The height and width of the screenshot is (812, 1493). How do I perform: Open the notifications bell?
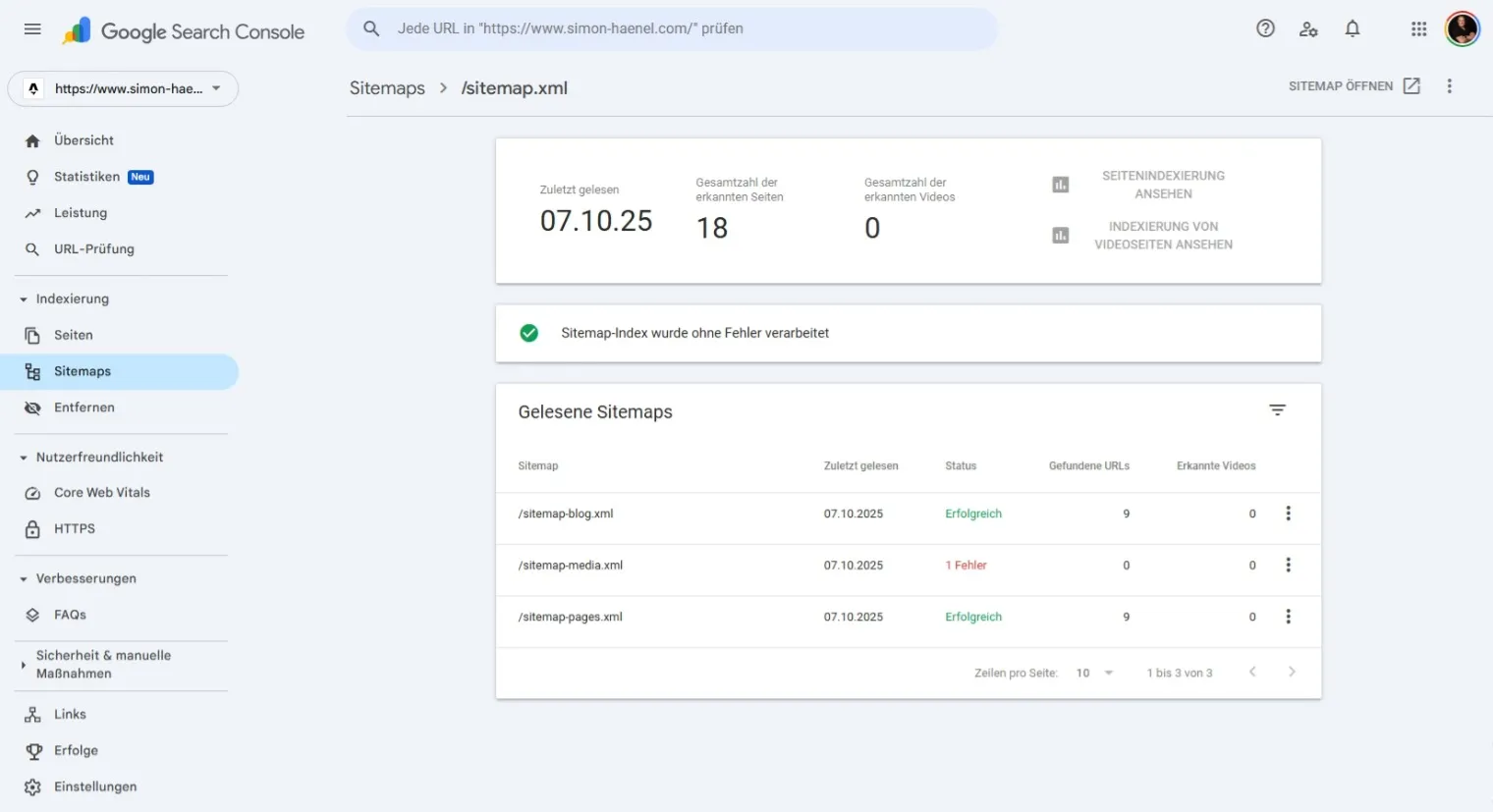coord(1353,28)
